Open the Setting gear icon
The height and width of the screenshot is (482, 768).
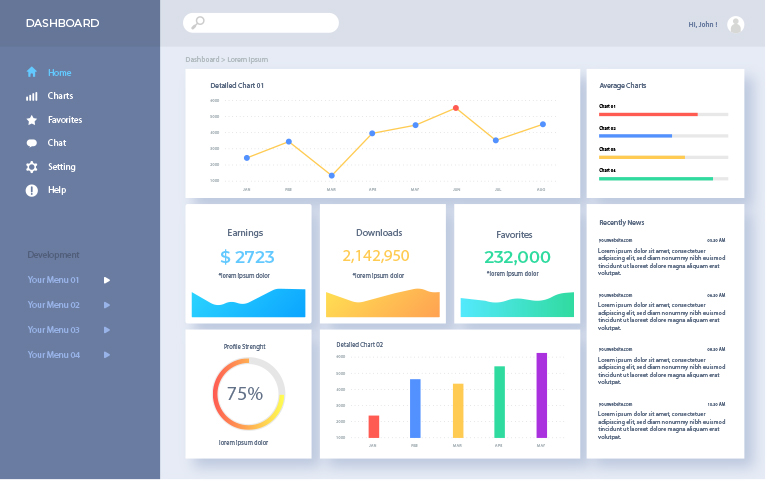pos(32,167)
